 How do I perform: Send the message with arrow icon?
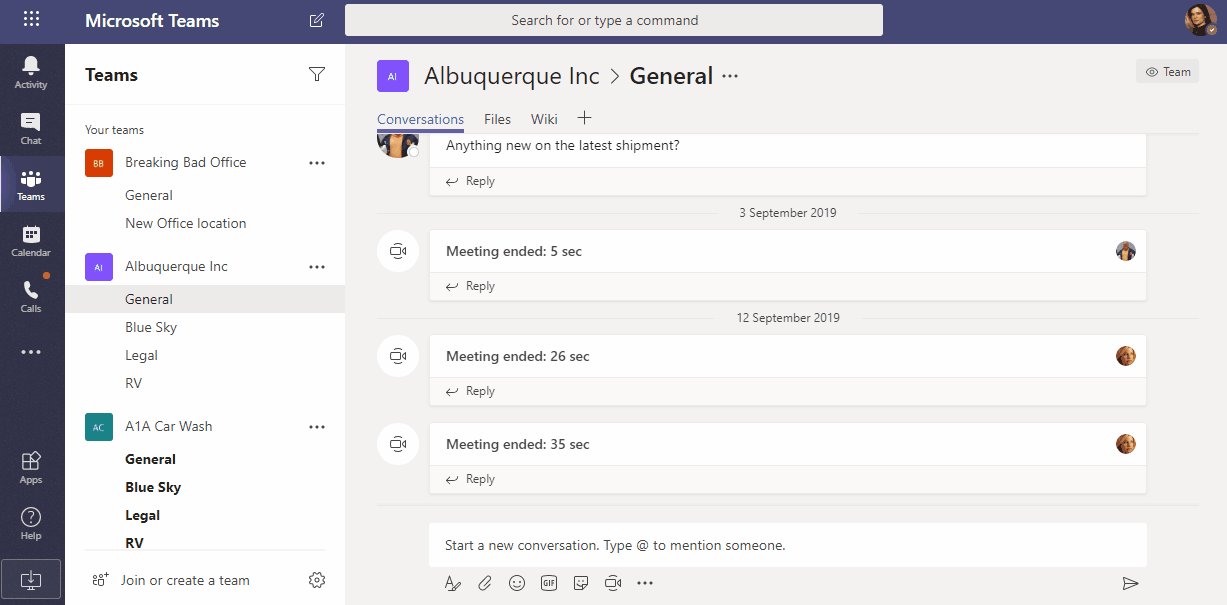pos(1130,583)
